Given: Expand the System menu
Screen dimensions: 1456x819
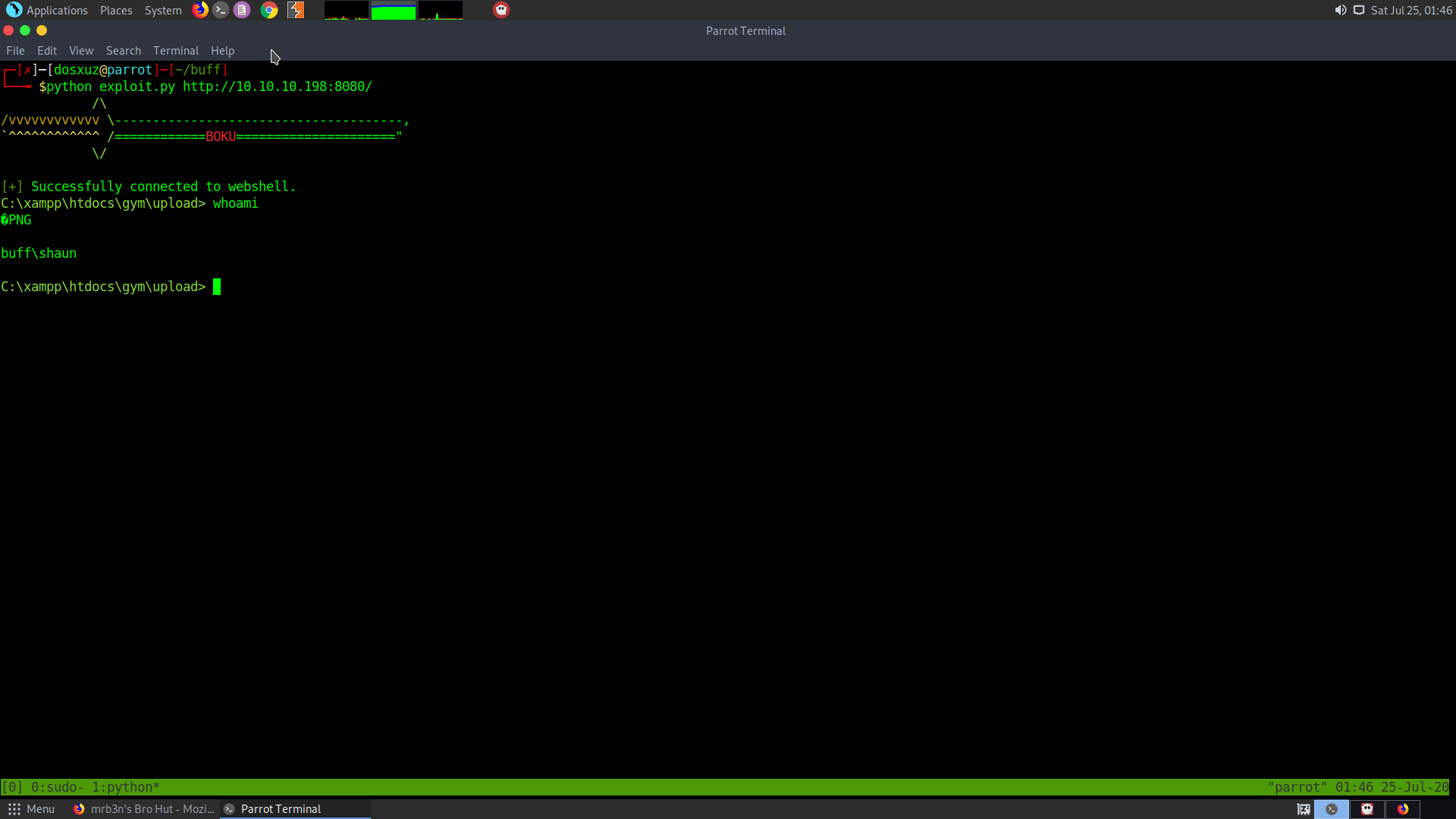Looking at the screenshot, I should click(163, 11).
